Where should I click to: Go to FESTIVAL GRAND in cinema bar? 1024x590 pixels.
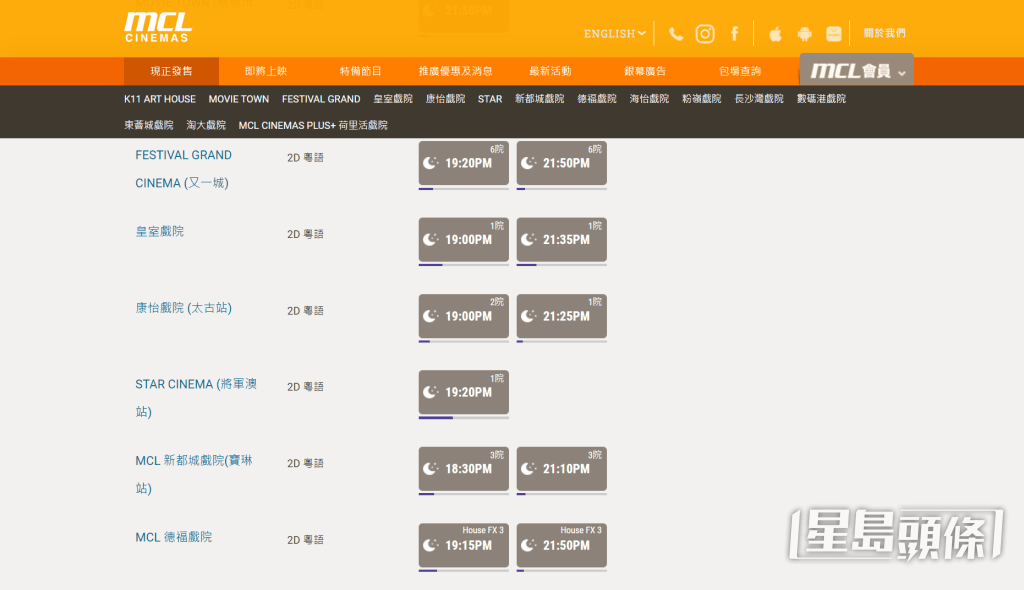coord(321,99)
